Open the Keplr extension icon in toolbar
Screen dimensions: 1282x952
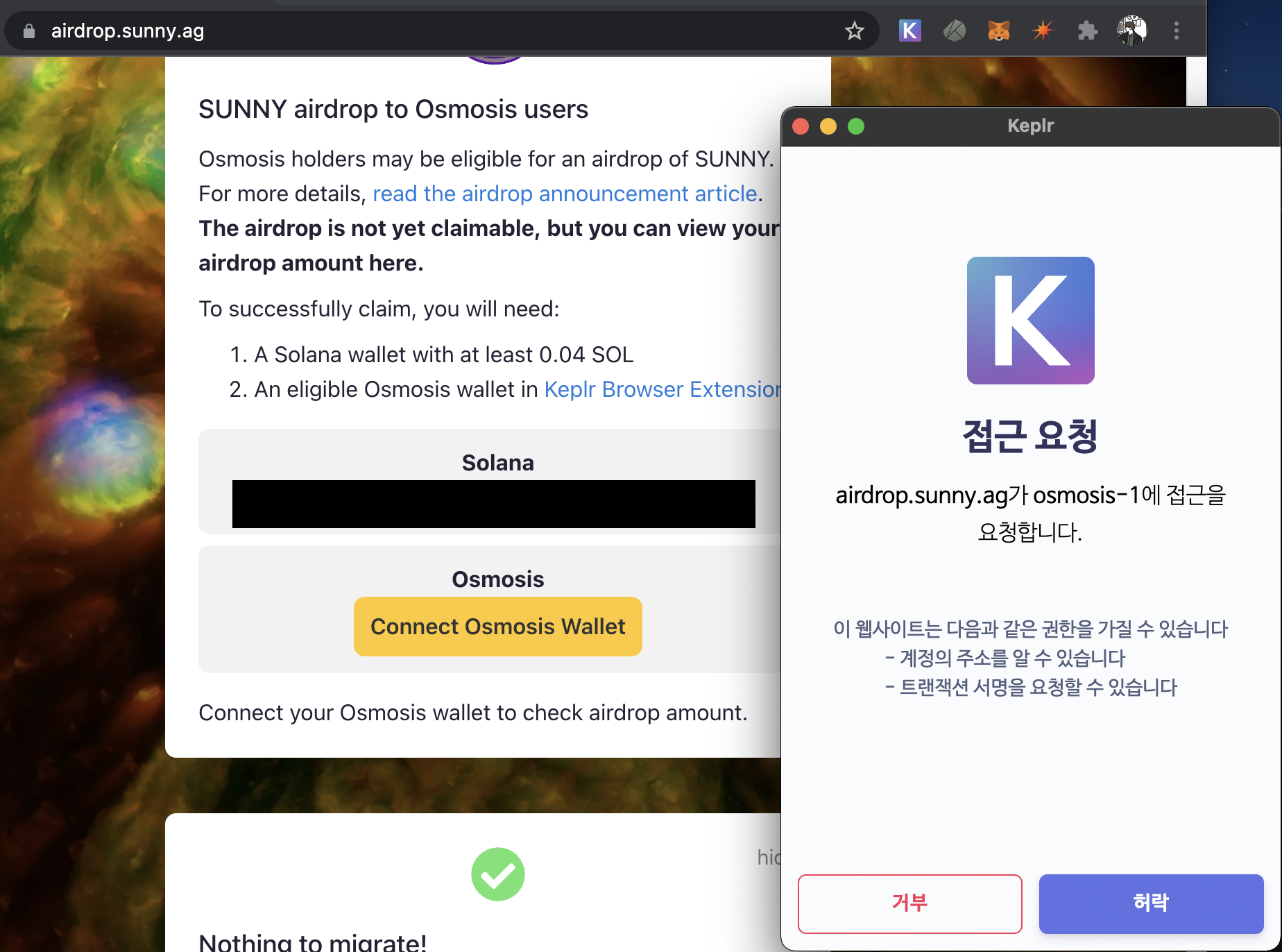pos(909,31)
